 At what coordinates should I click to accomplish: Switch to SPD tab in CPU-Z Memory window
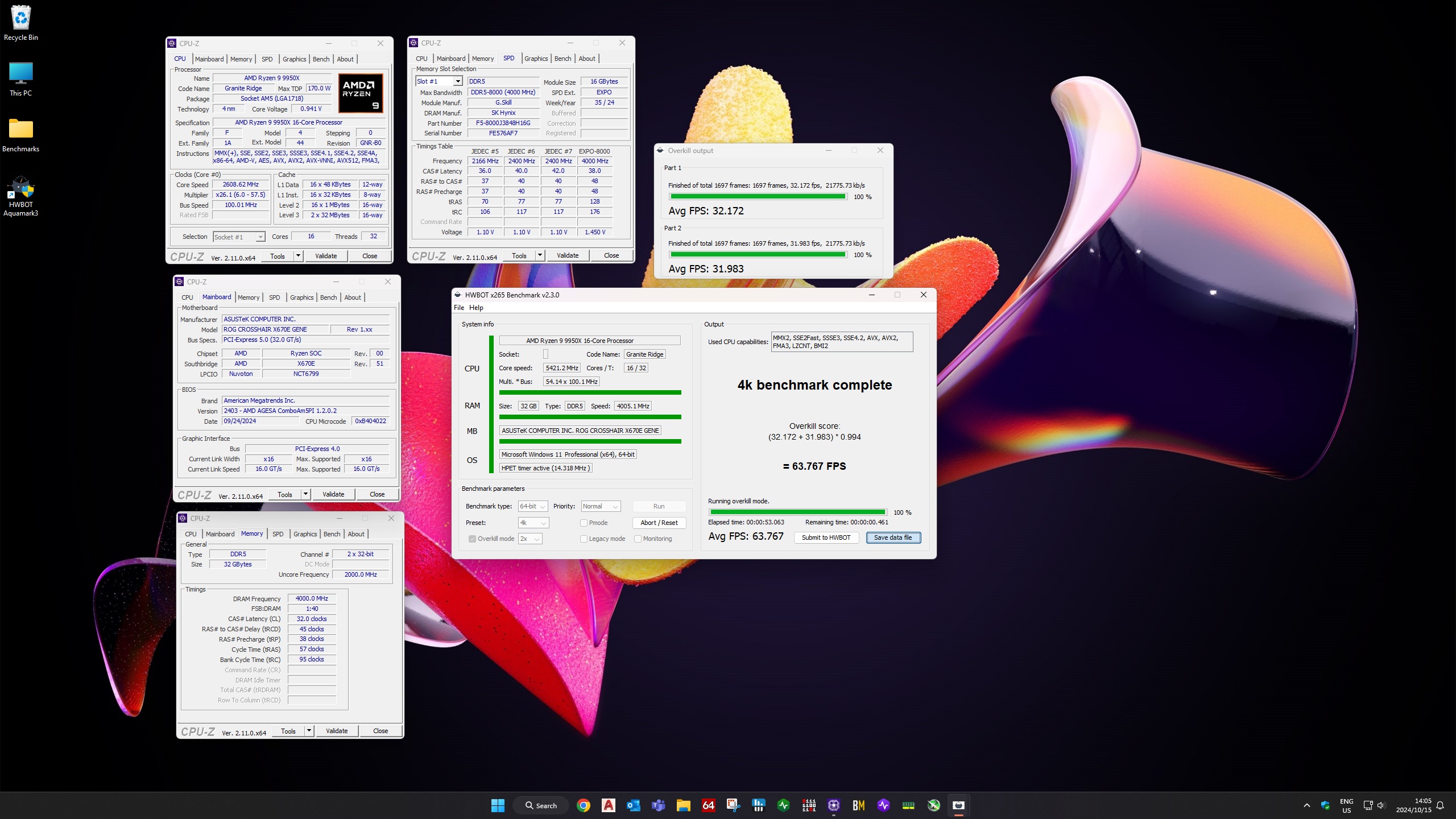(x=278, y=534)
